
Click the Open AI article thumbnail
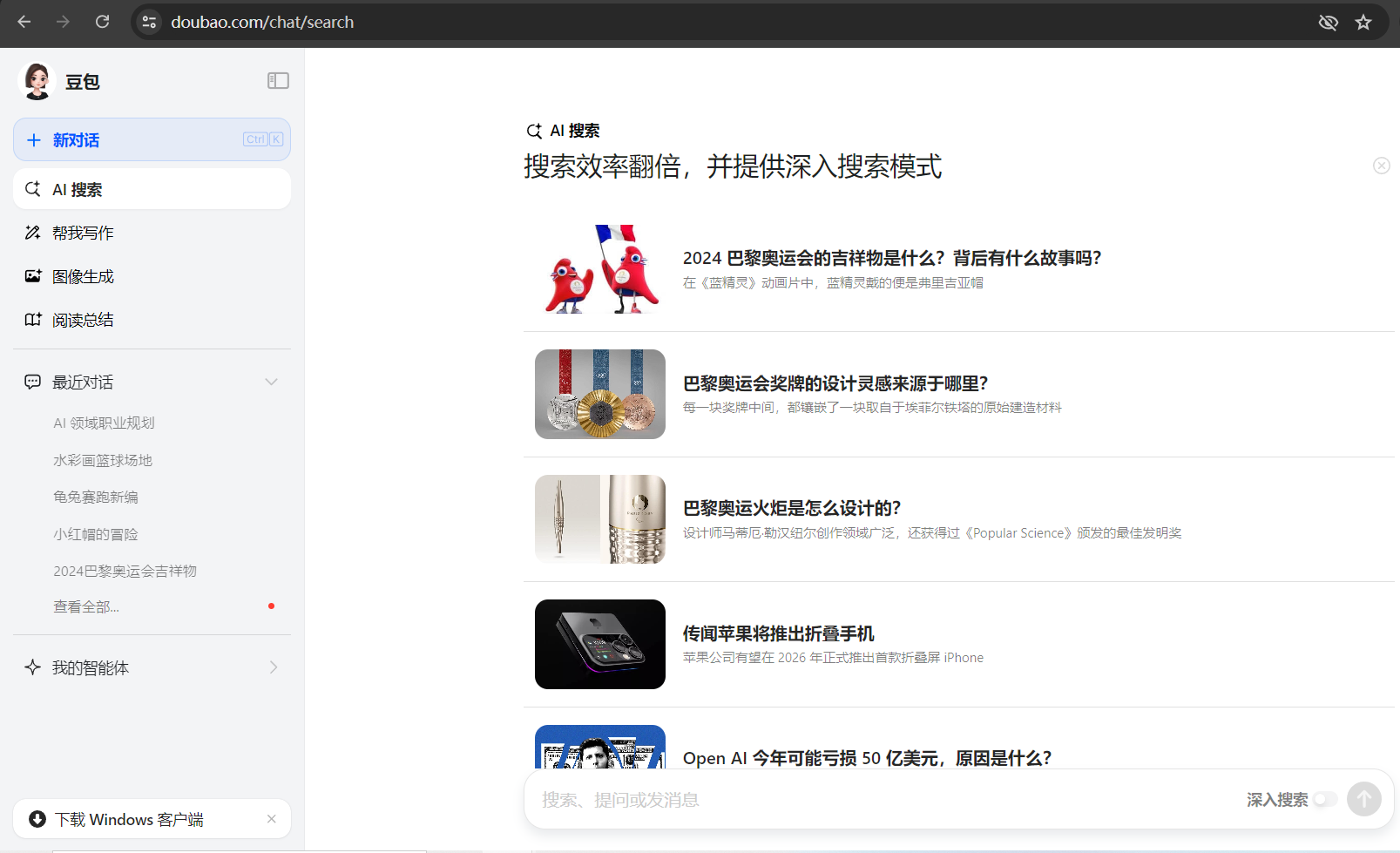pos(600,747)
